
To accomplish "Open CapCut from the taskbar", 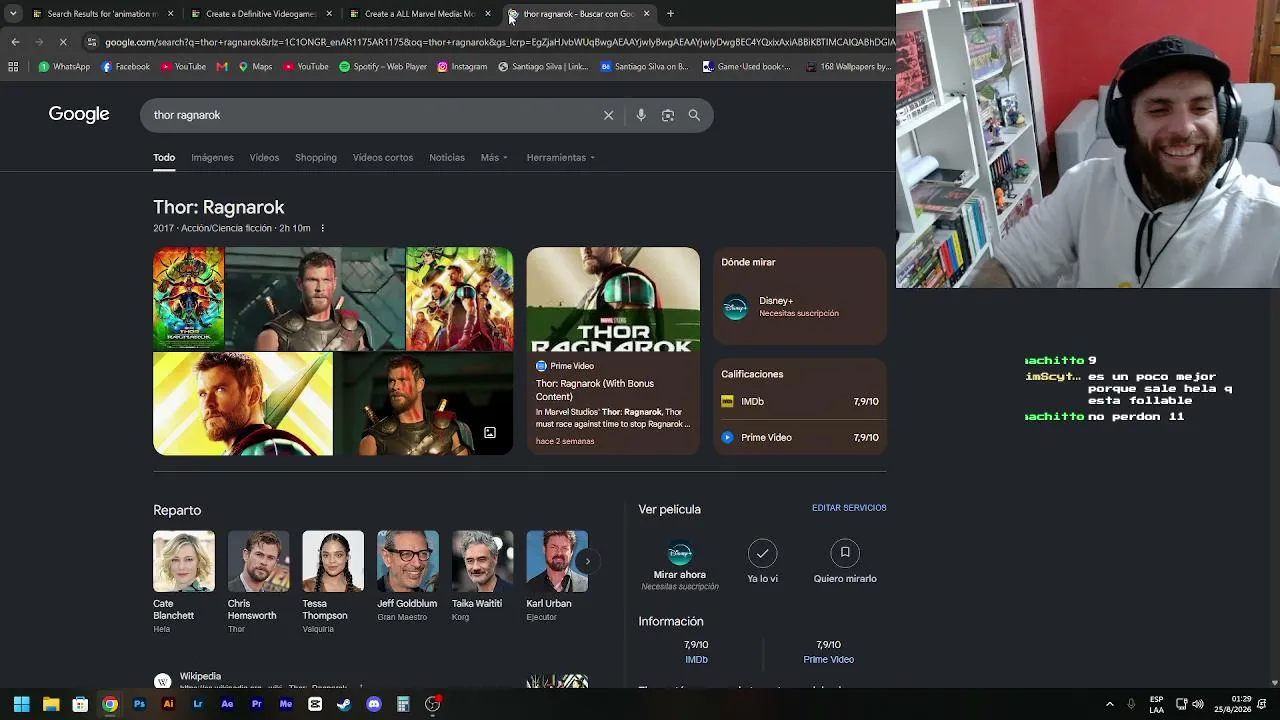I will click(315, 704).
